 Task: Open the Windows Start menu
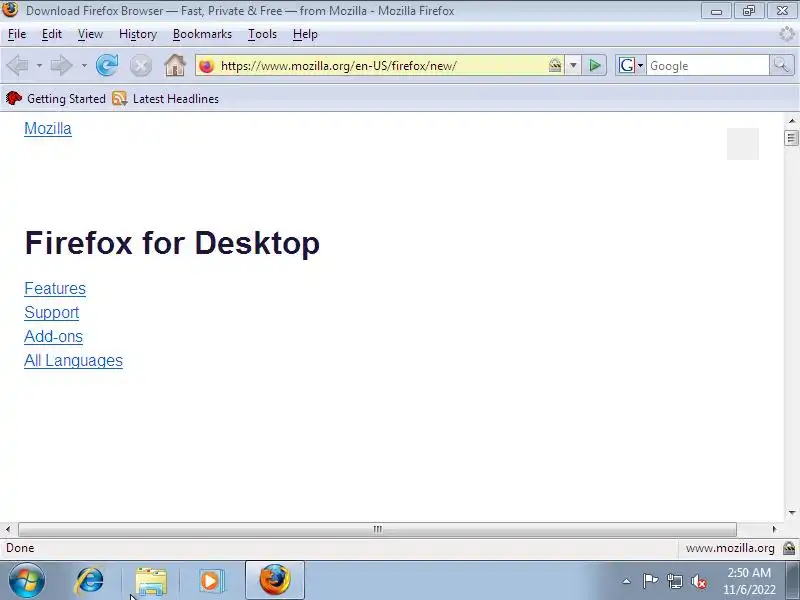click(x=27, y=581)
